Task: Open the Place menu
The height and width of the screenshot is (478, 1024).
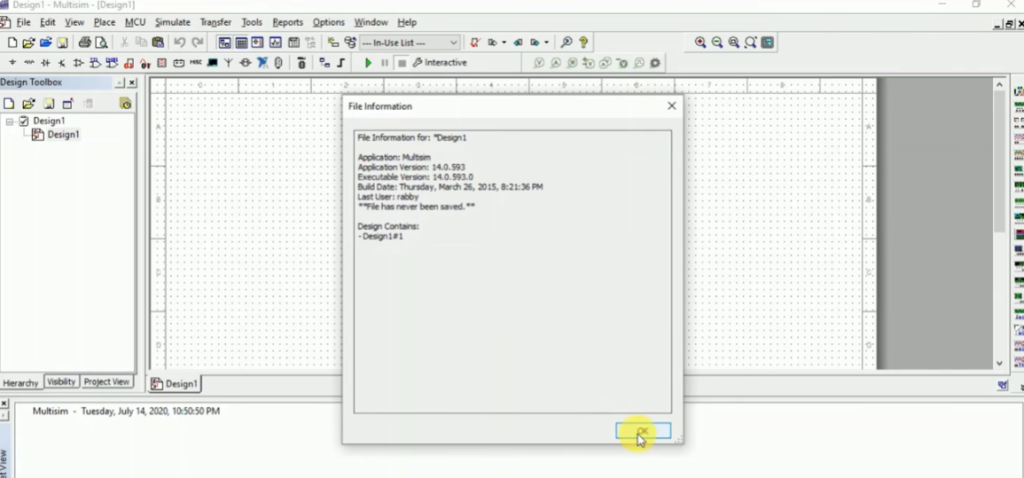Action: tap(104, 22)
